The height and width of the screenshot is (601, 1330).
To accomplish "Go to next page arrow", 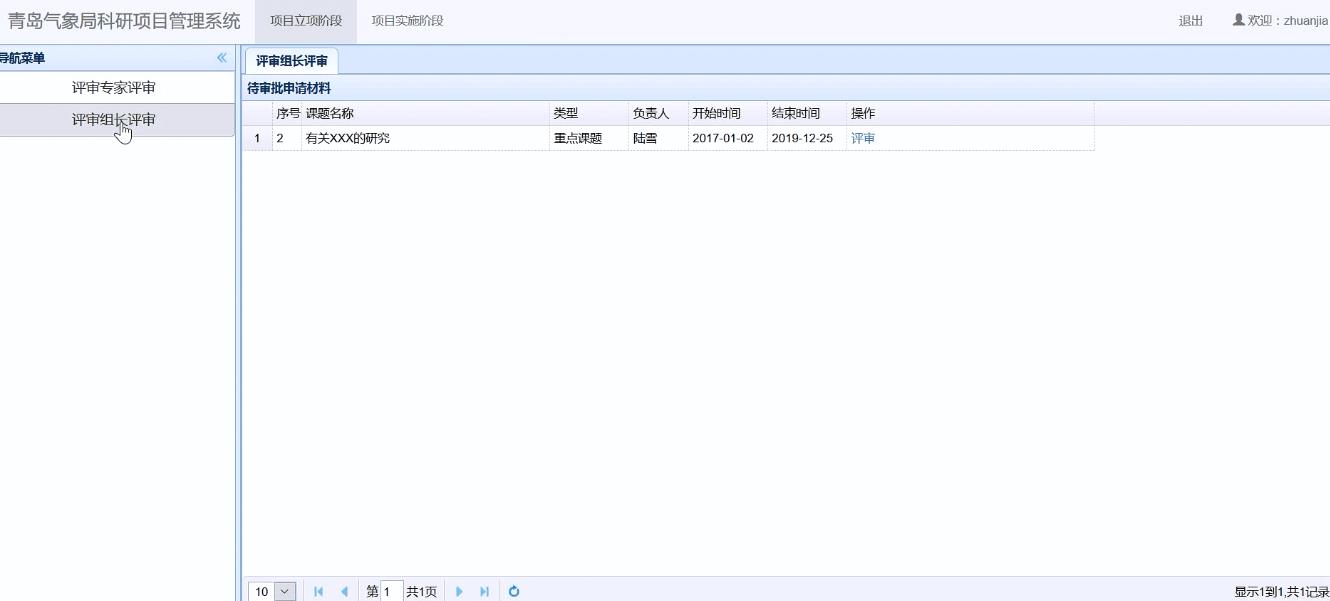I will pyautogui.click(x=459, y=592).
